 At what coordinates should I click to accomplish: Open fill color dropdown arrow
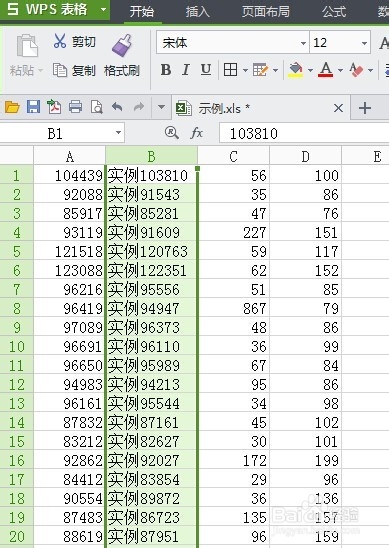(310, 70)
